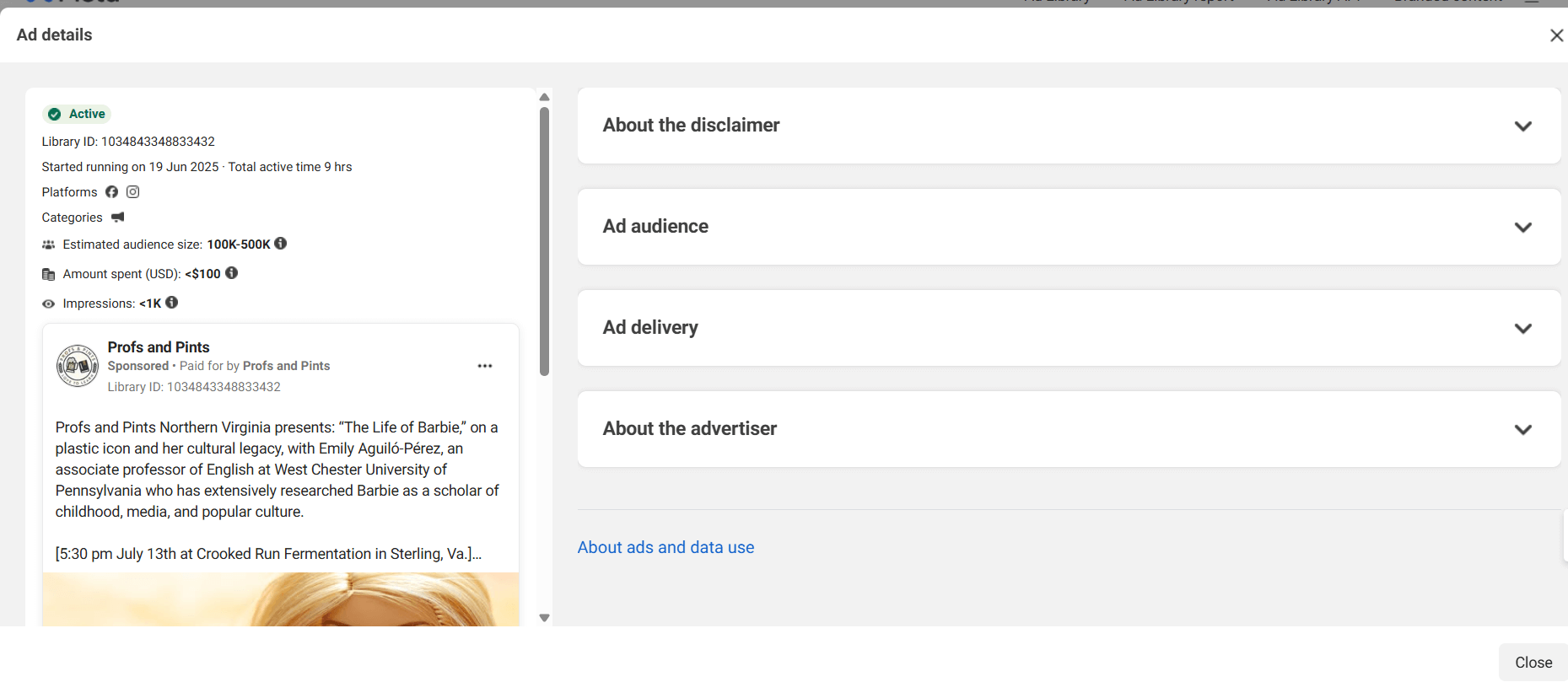1568x682 pixels.
Task: Click the green Active status badge
Action: click(x=77, y=114)
